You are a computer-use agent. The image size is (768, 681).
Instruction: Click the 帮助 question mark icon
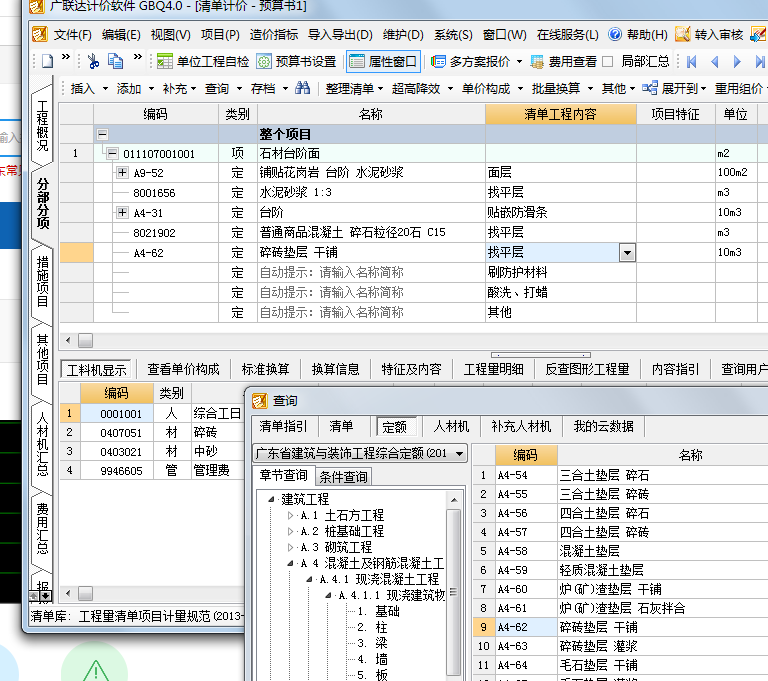(615, 34)
